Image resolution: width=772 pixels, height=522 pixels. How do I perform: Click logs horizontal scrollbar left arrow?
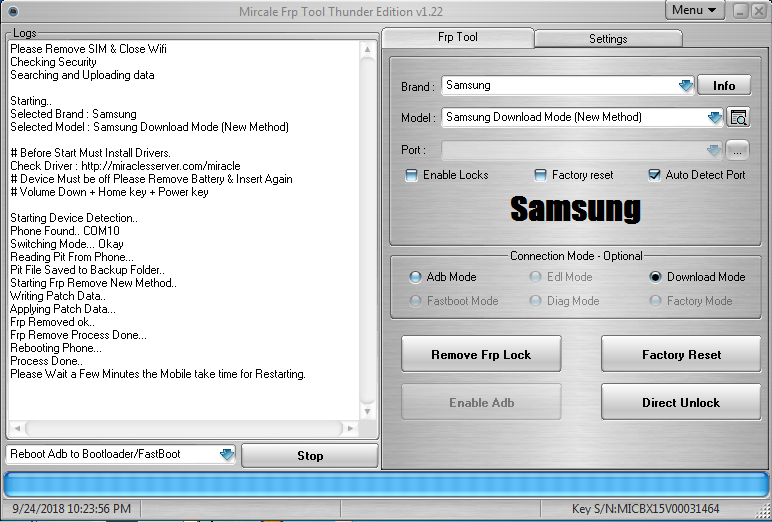click(17, 428)
